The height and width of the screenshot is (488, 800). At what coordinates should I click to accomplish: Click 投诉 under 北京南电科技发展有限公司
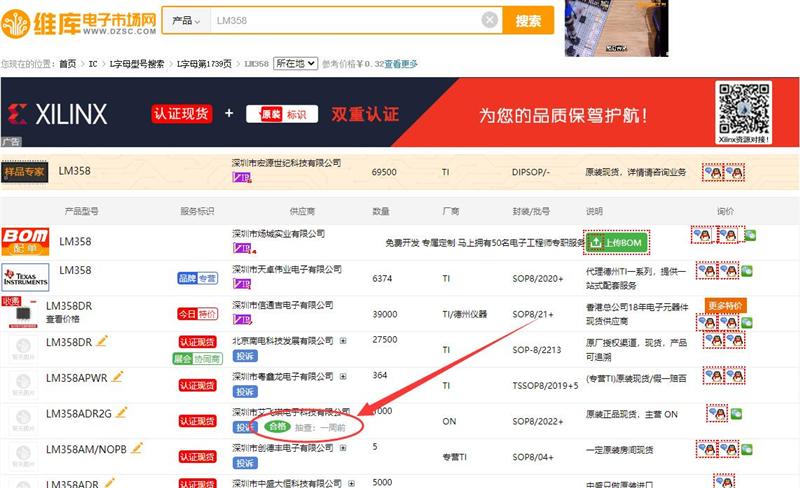(245, 356)
